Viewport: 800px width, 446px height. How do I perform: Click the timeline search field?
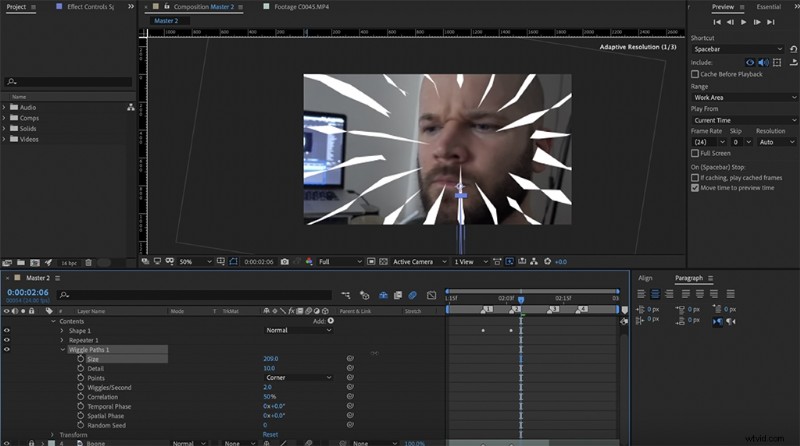[x=195, y=295]
